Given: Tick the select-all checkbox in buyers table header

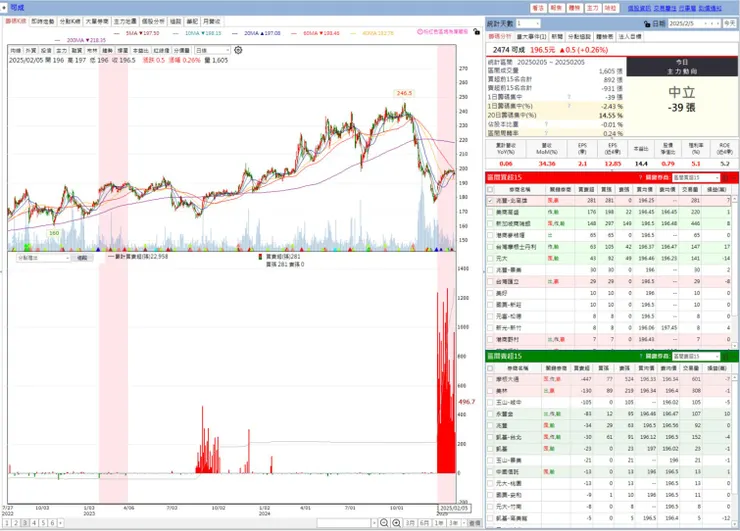Looking at the screenshot, I should tap(490, 189).
